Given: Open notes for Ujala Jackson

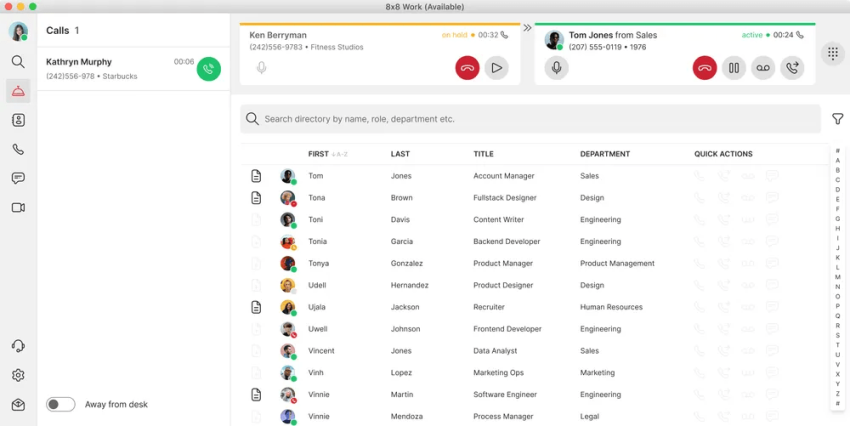Looking at the screenshot, I should pyautogui.click(x=256, y=307).
